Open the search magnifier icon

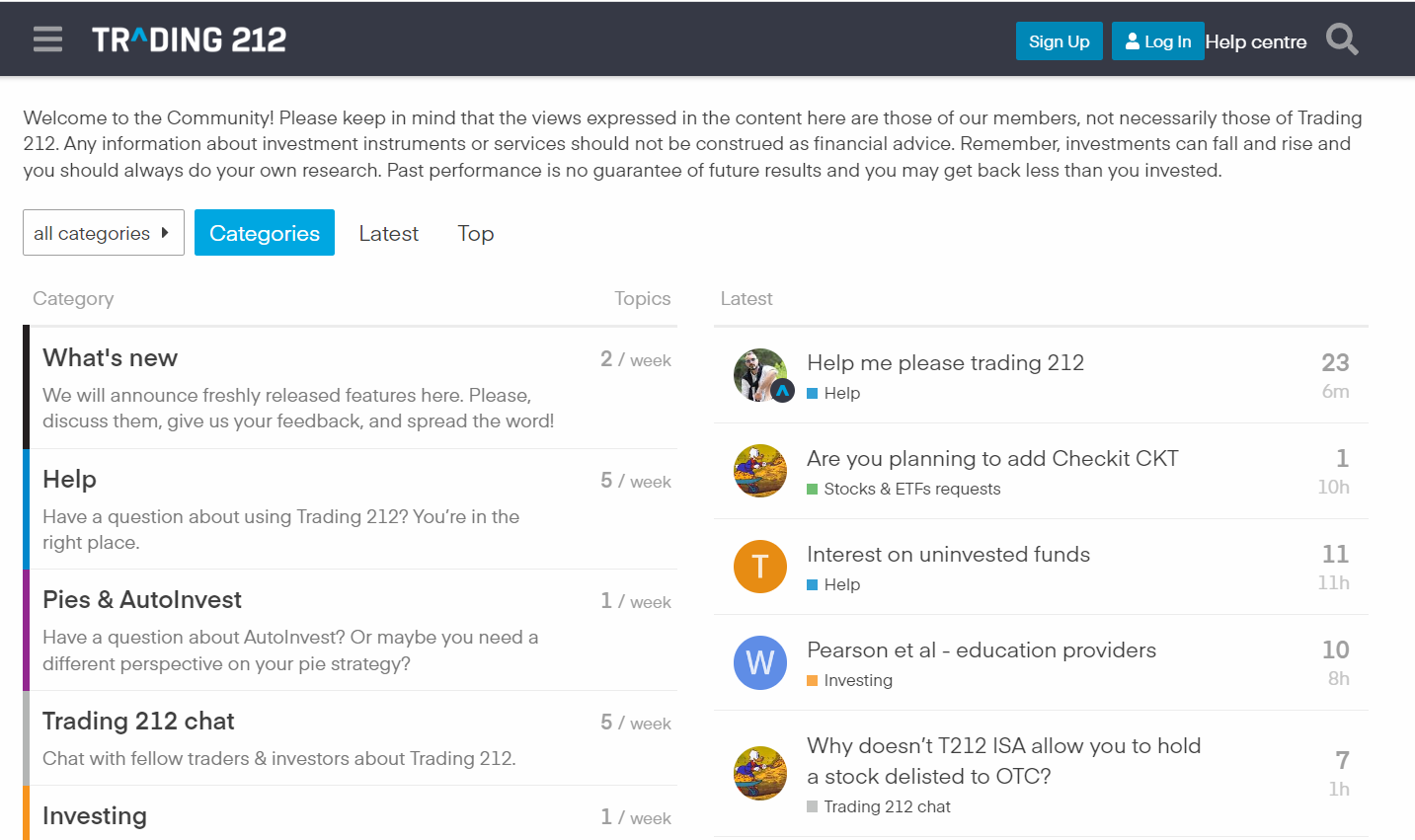[x=1342, y=39]
